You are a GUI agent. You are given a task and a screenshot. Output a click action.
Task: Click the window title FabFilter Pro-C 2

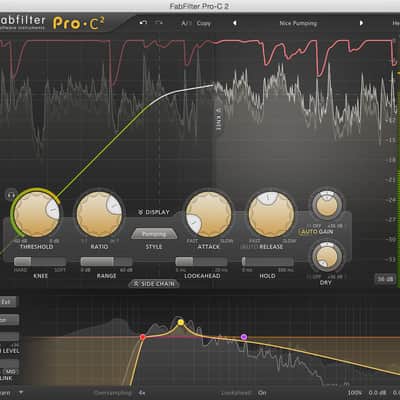tap(199, 6)
